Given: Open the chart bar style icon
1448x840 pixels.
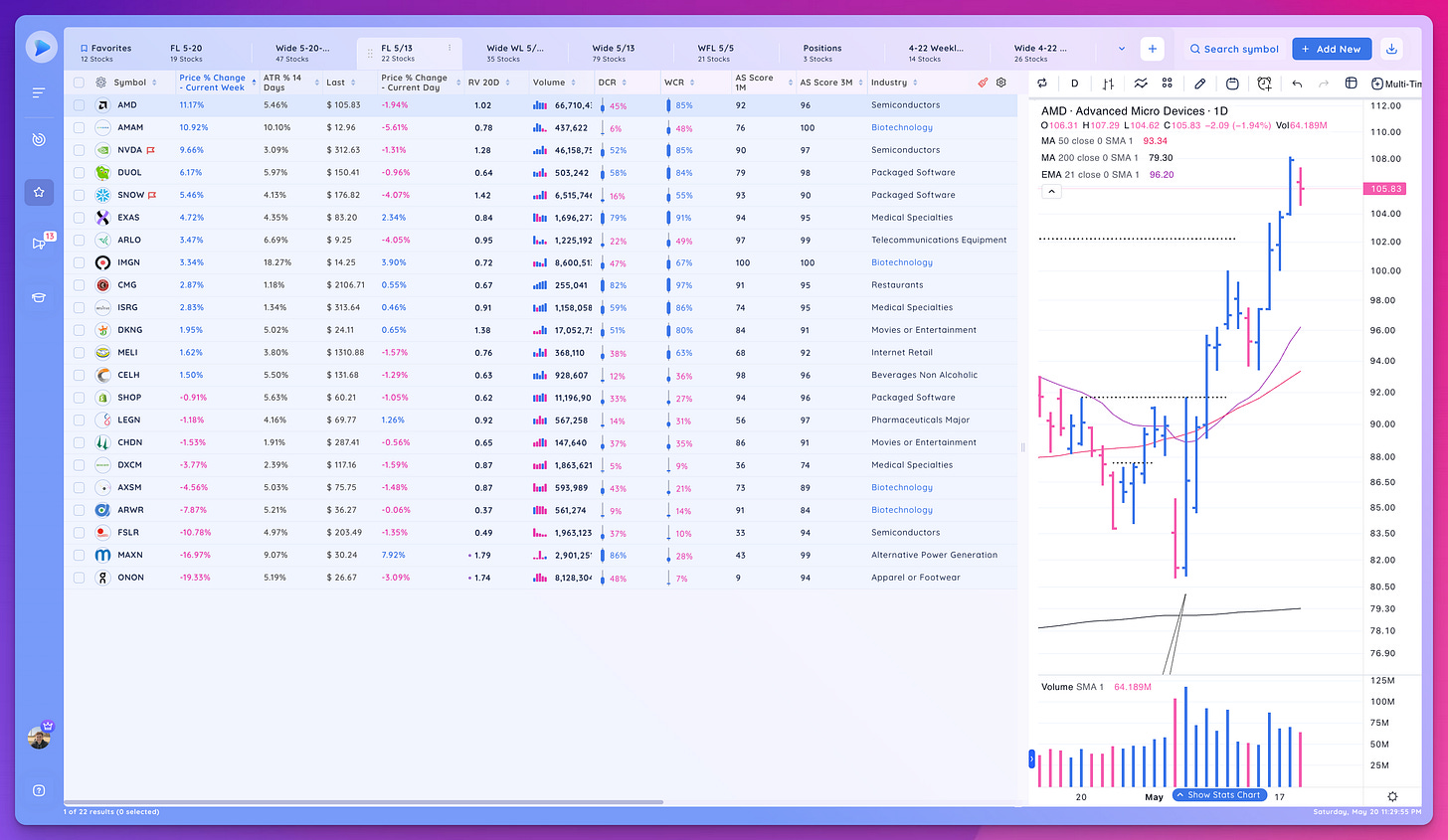Looking at the screenshot, I should point(1108,84).
